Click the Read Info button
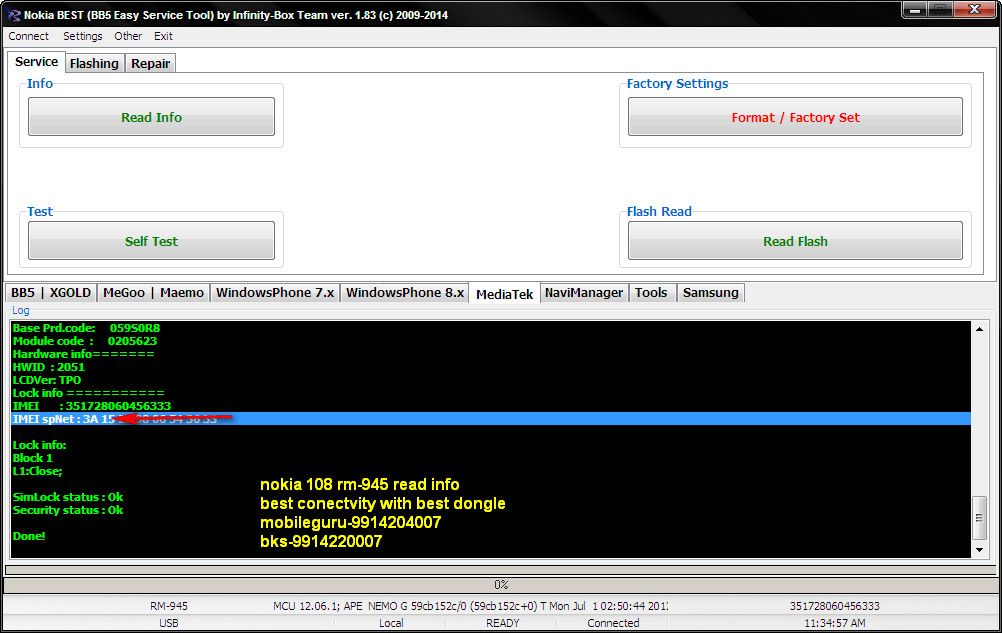1002x633 pixels. pos(151,117)
